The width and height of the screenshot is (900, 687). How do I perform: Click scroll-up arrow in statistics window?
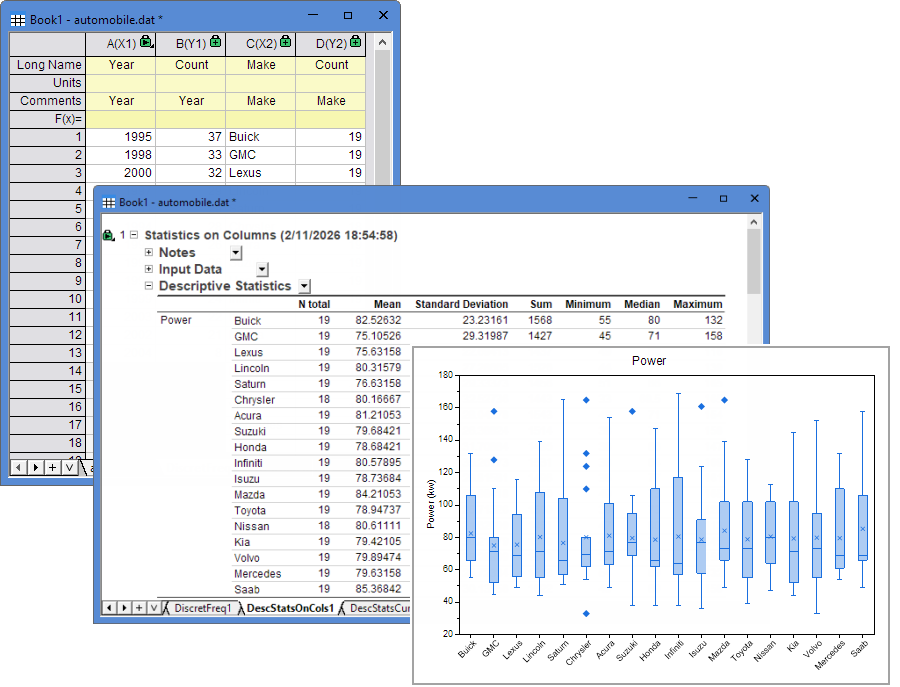[754, 222]
